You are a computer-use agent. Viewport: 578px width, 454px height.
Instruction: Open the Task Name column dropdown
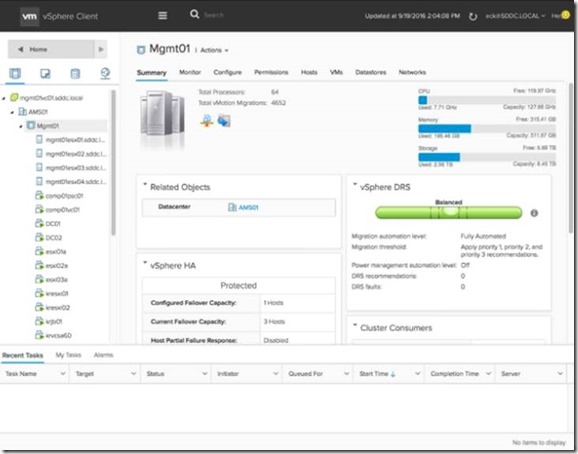(x=63, y=373)
